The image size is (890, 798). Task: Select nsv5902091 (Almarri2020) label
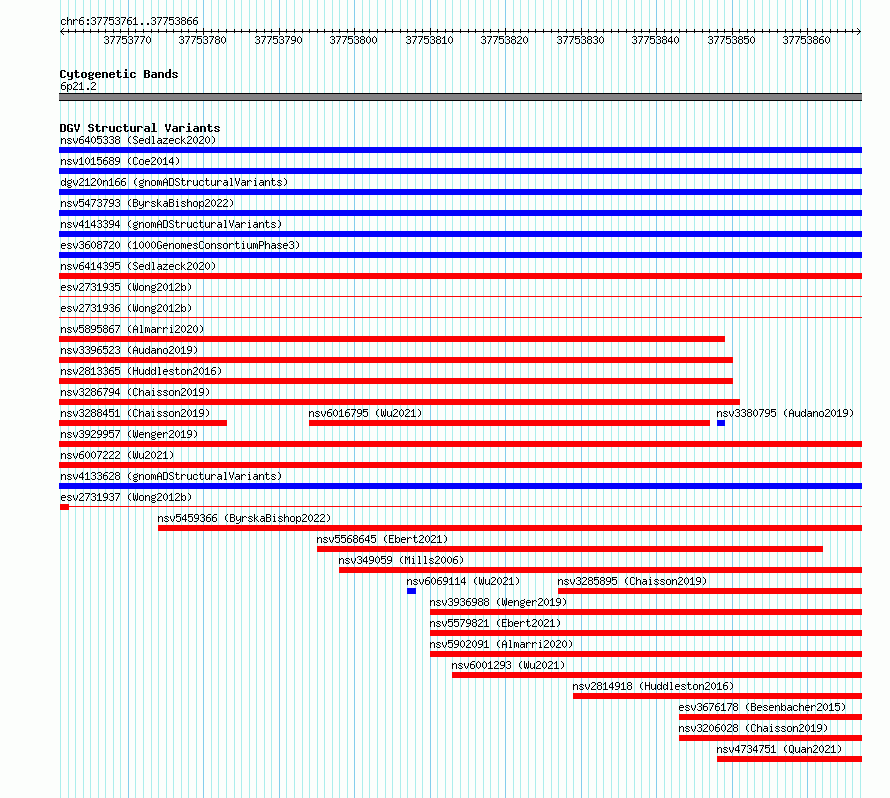click(x=501, y=644)
